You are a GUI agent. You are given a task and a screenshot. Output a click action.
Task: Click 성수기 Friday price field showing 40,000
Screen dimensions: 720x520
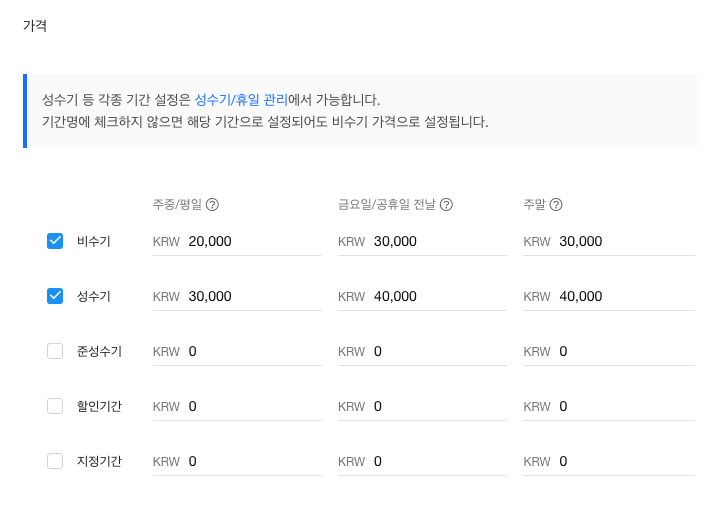[x=436, y=296]
